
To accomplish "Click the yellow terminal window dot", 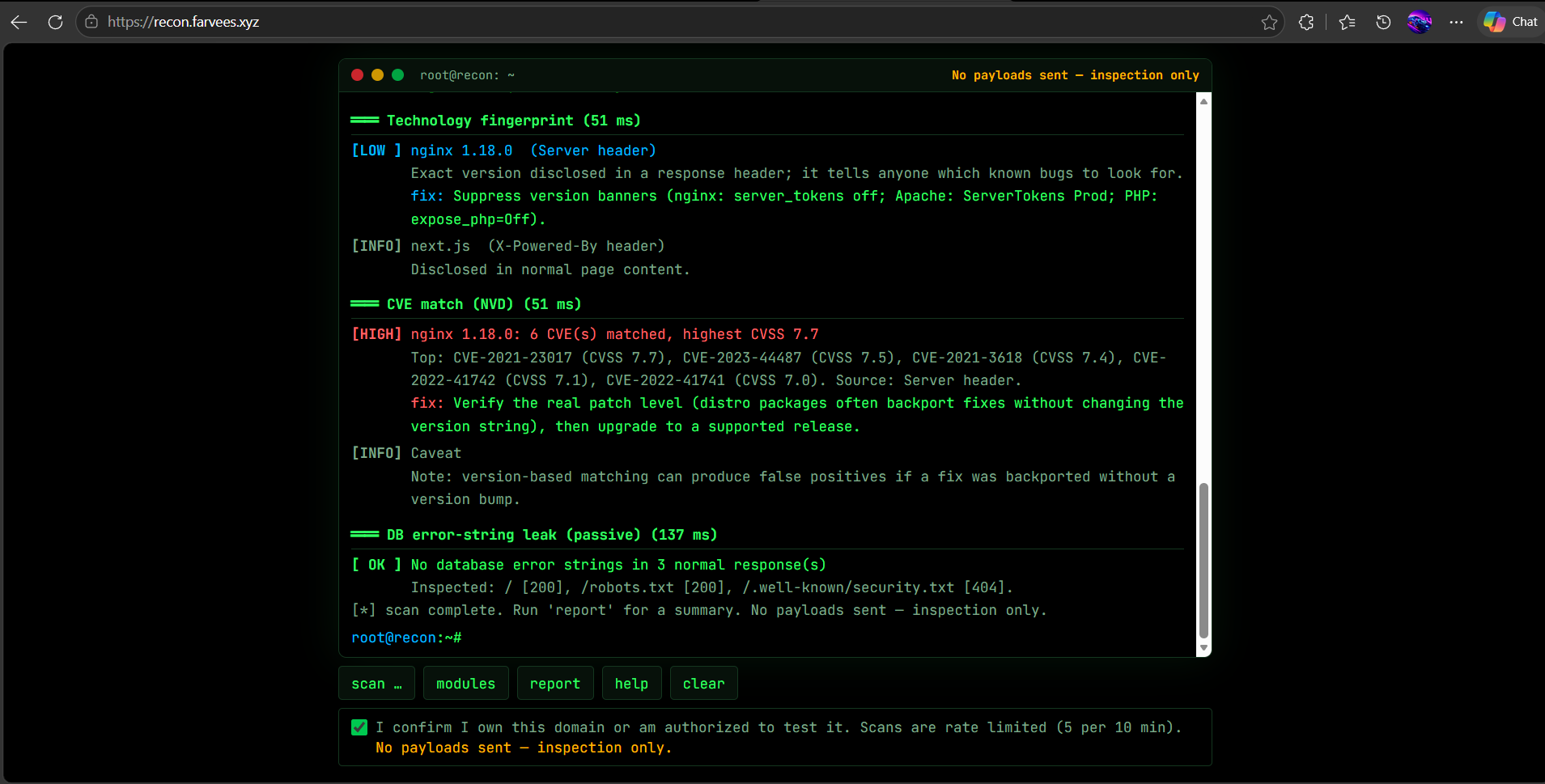I will (377, 75).
